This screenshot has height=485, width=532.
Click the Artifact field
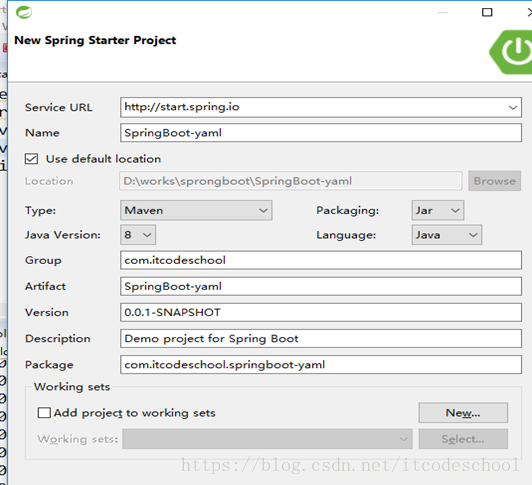(x=321, y=286)
